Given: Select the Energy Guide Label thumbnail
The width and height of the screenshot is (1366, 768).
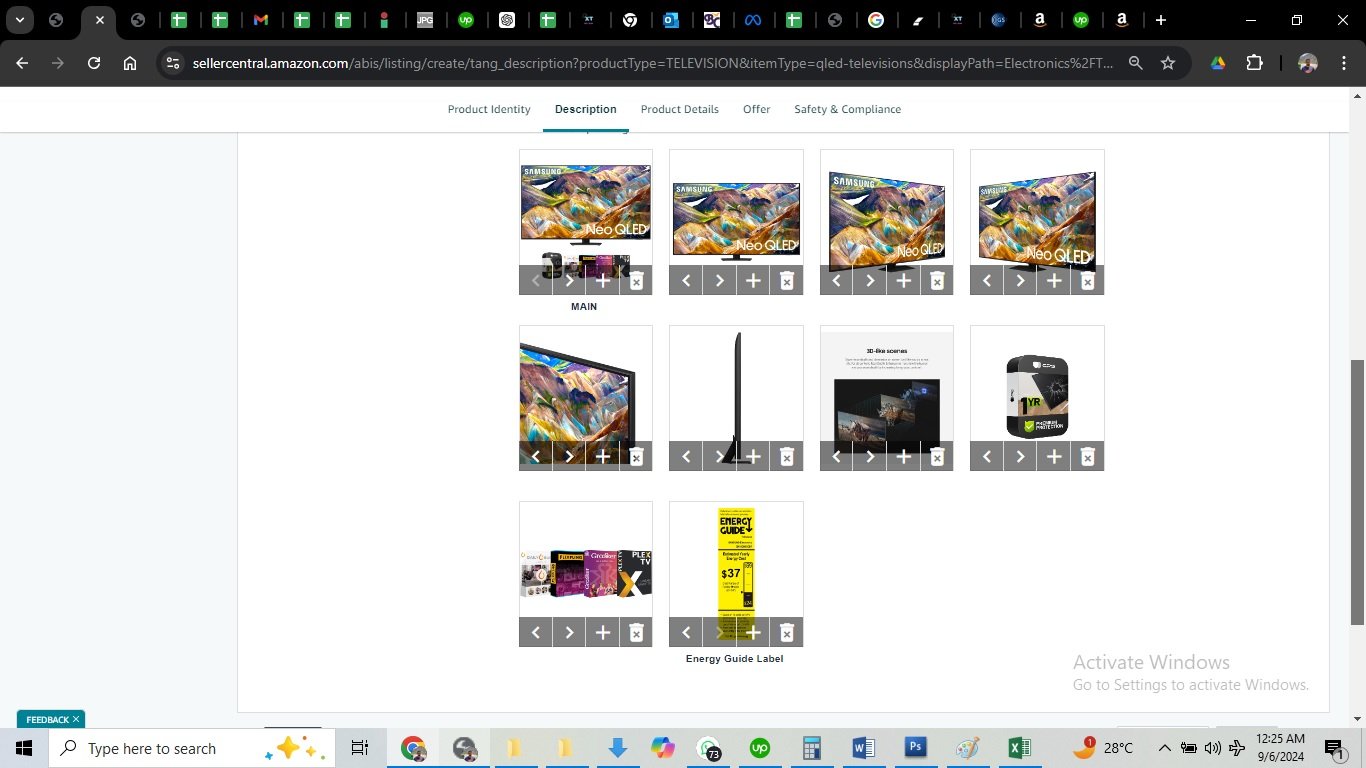Looking at the screenshot, I should (x=735, y=560).
